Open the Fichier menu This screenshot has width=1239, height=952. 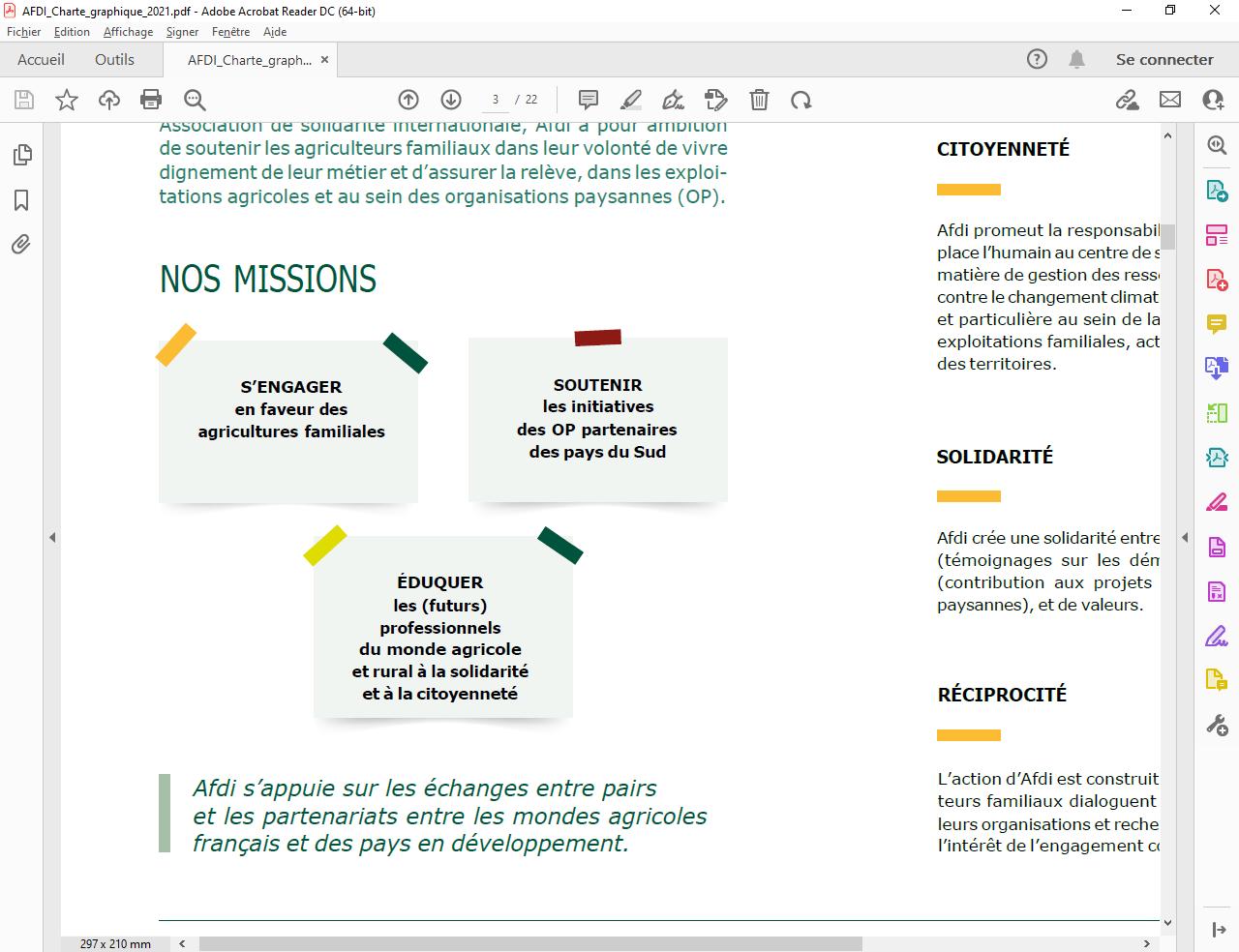24,32
